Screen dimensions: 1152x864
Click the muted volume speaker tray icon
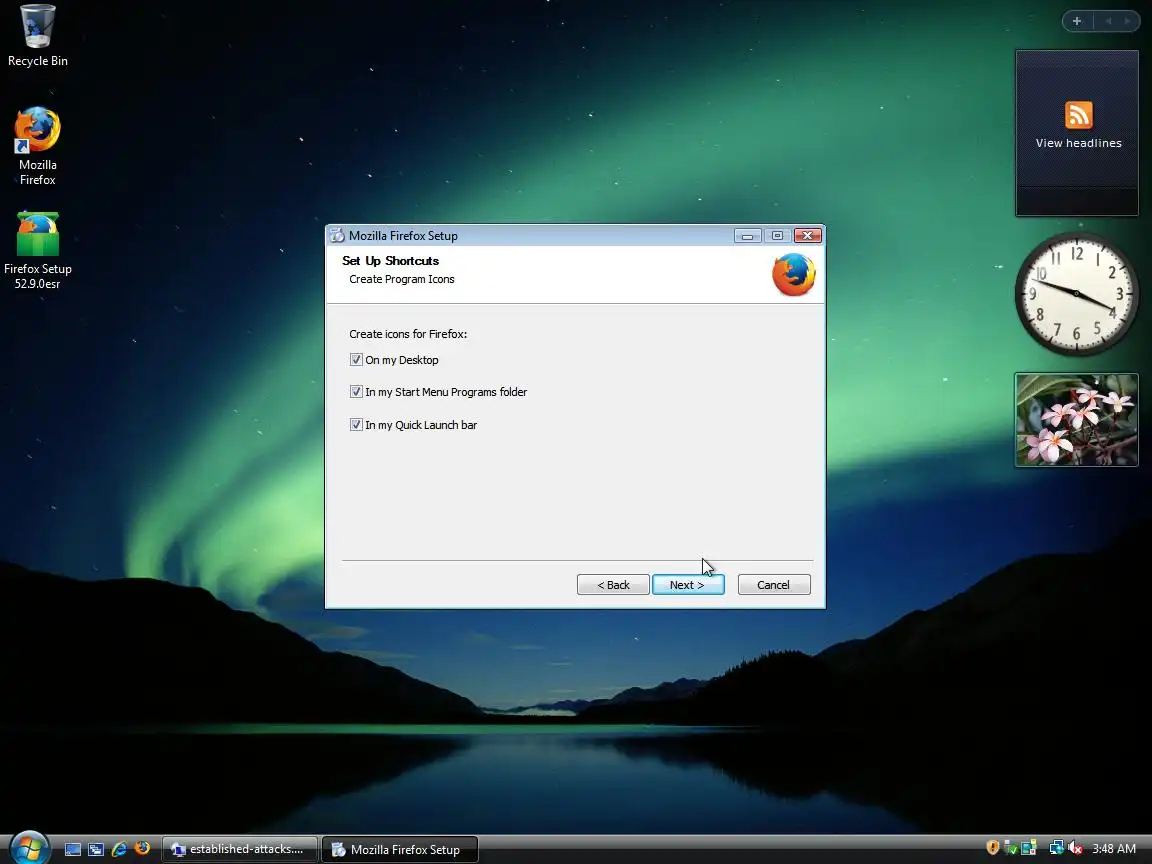pos(1075,848)
